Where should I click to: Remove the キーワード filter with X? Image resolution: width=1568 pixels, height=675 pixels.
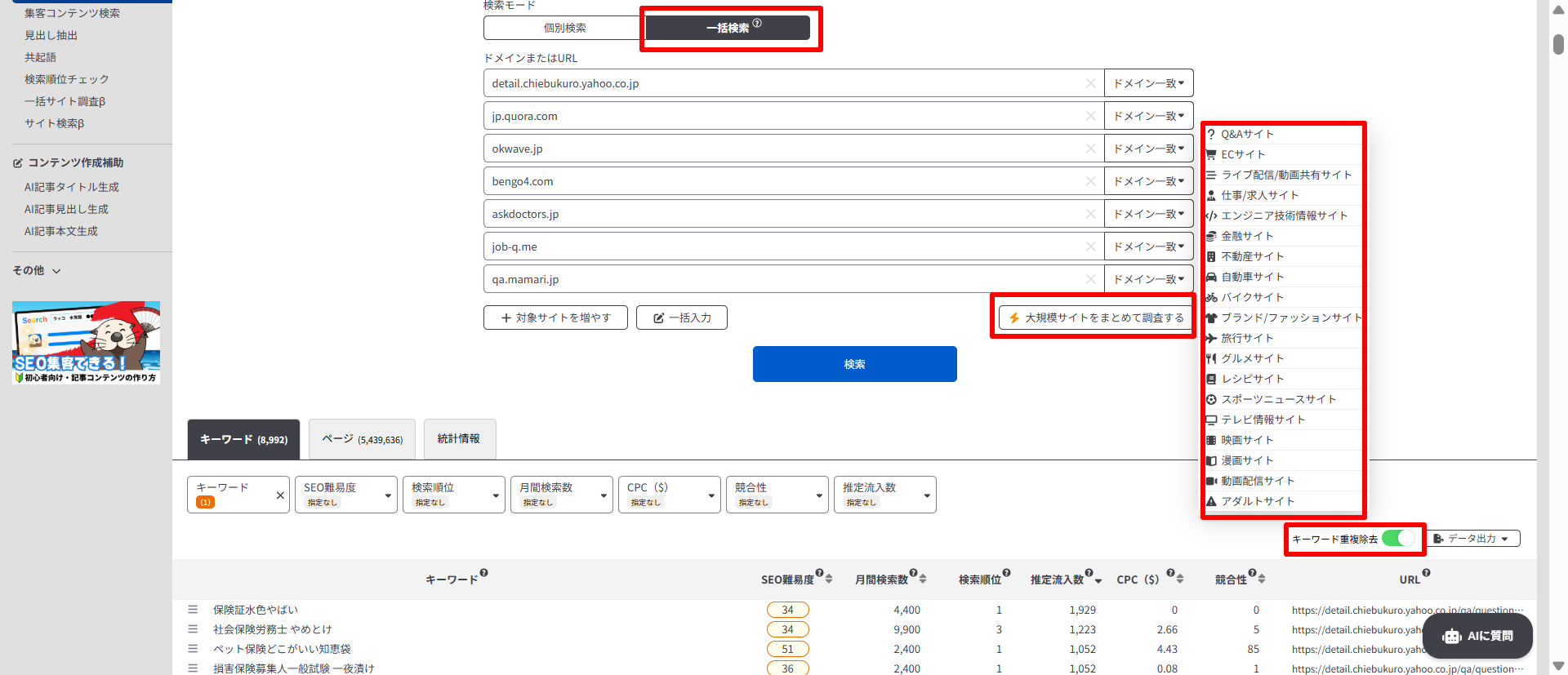(x=280, y=495)
